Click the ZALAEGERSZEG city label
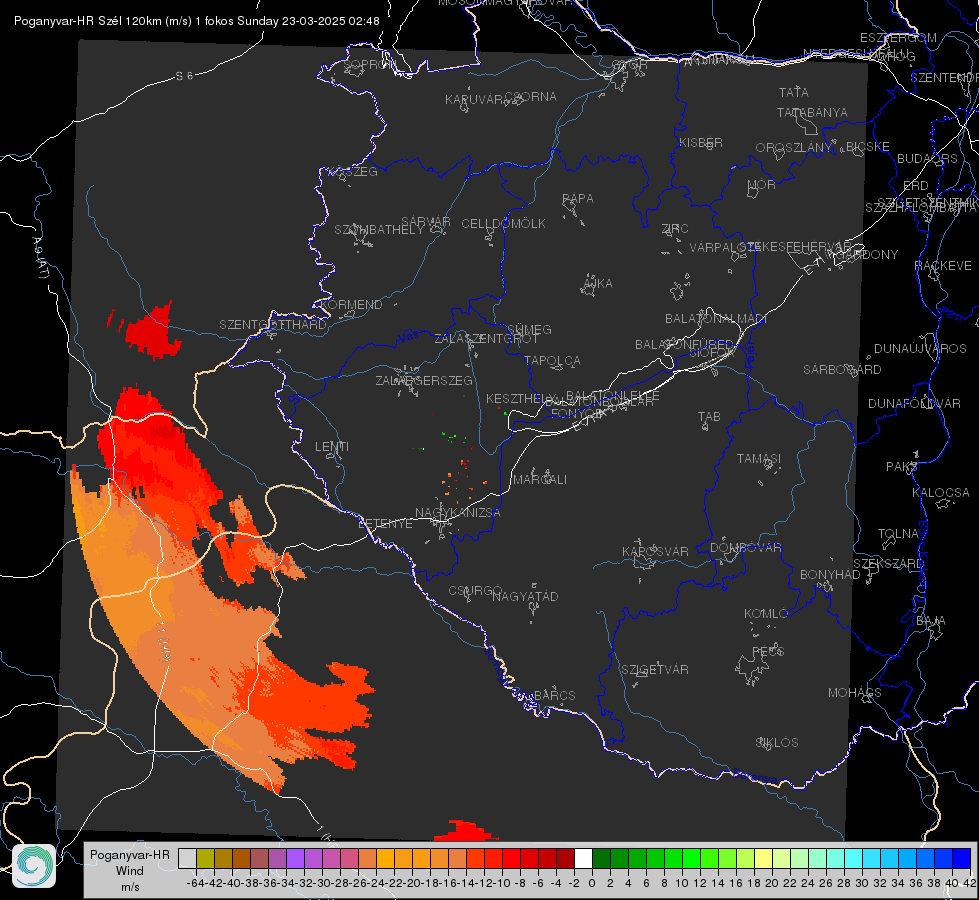This screenshot has height=900, width=979. [424, 380]
